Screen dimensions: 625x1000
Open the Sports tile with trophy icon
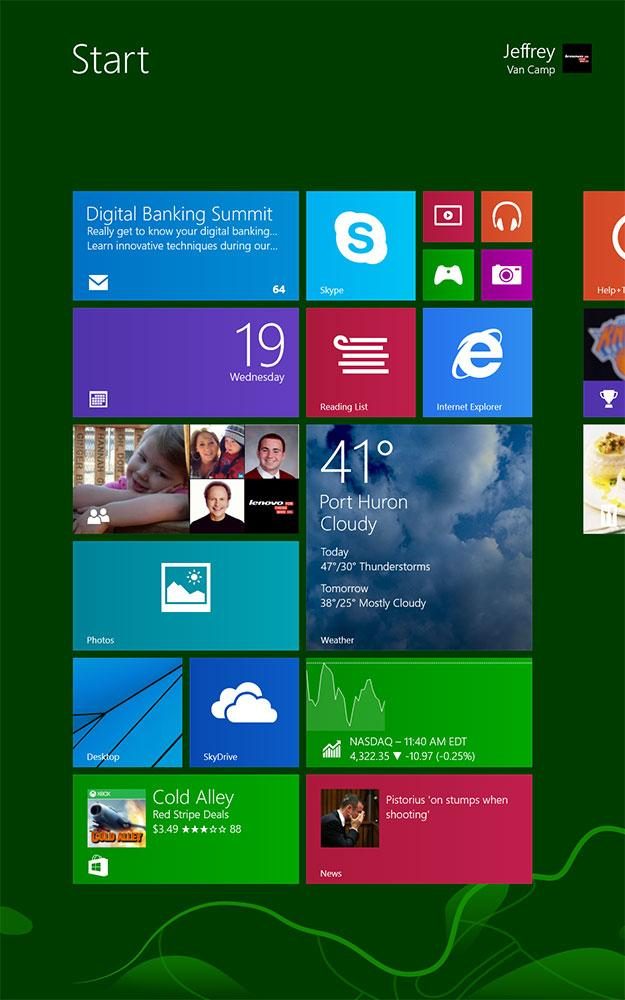coord(604,362)
